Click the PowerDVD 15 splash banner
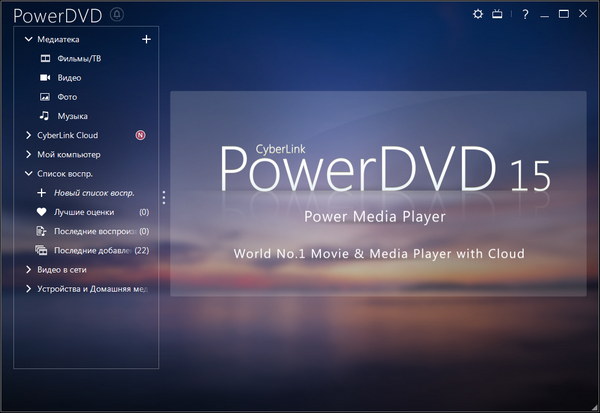 tap(378, 193)
